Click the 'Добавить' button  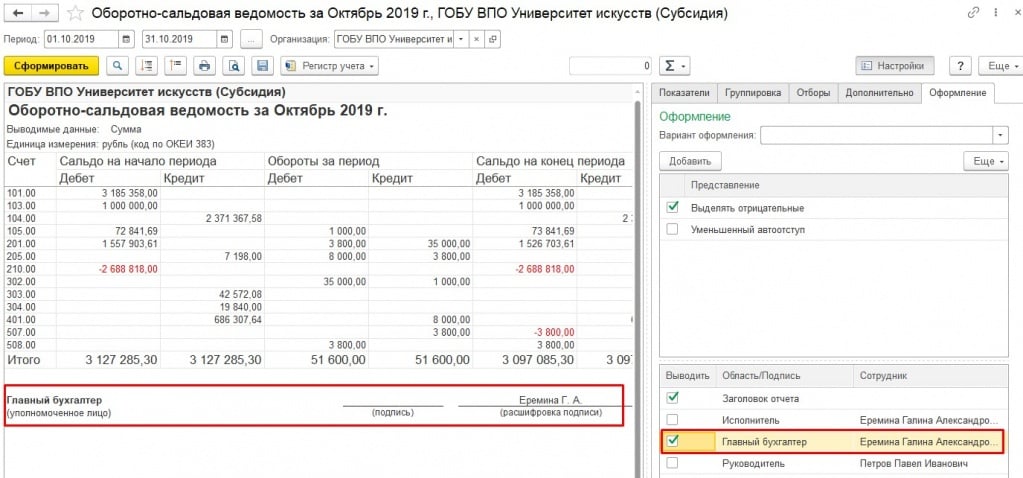pos(690,161)
